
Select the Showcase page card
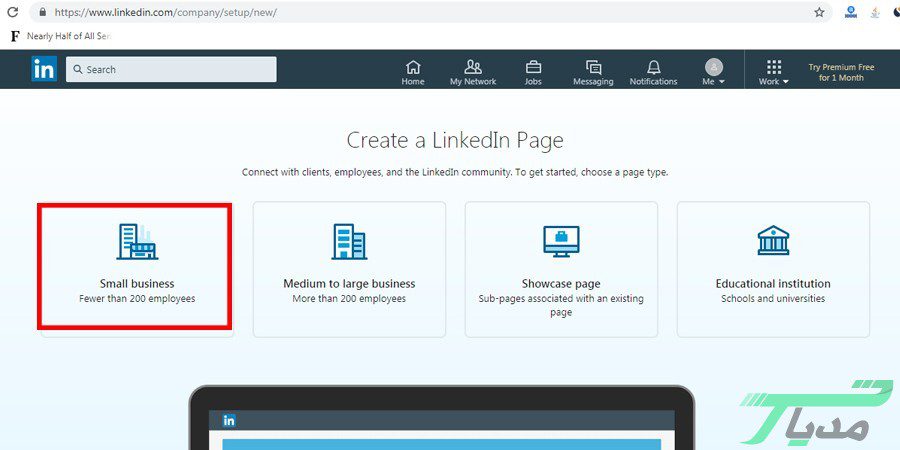(561, 267)
